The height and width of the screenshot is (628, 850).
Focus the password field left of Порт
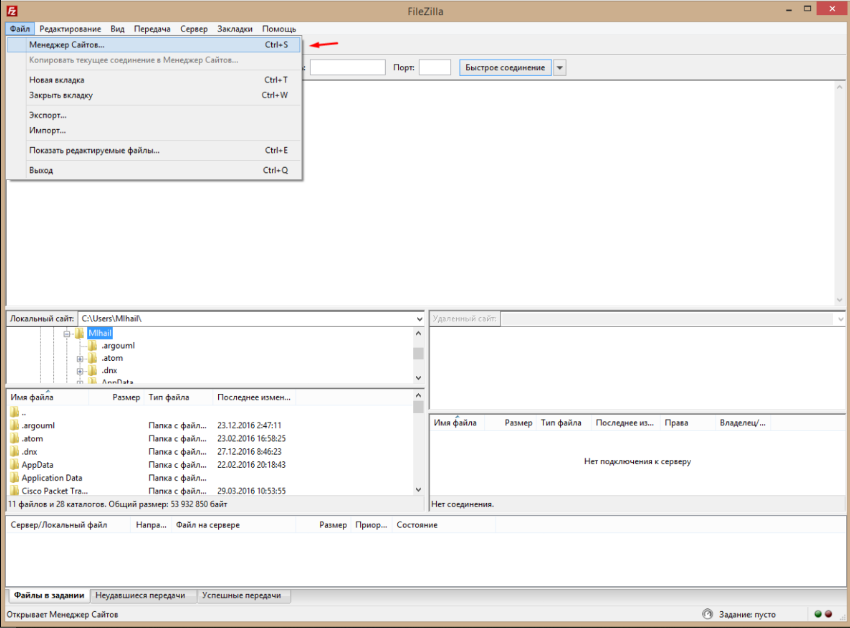347,68
